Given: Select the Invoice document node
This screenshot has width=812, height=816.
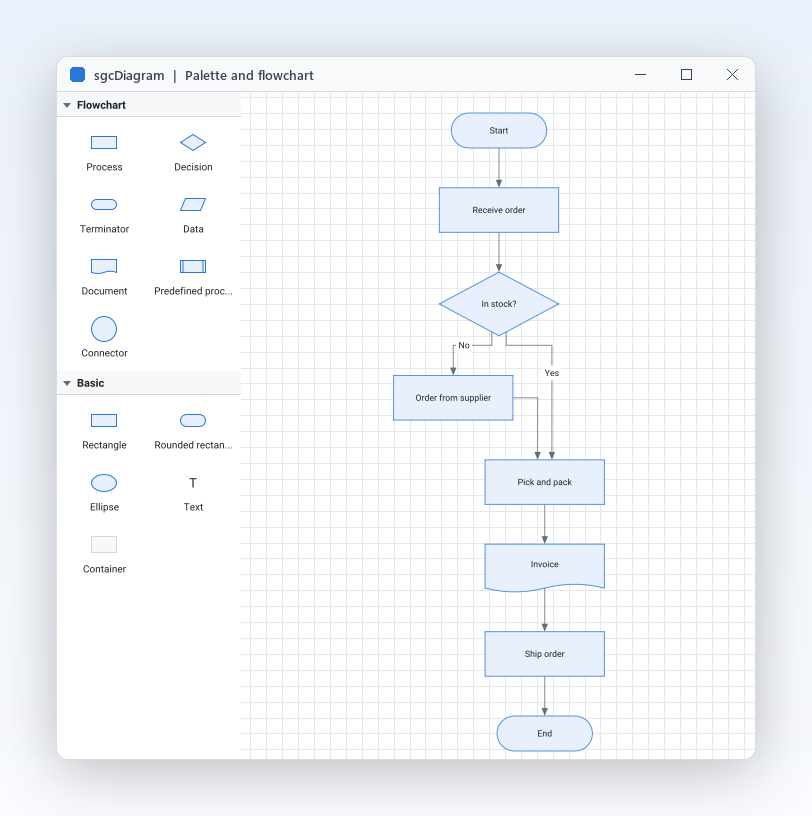Looking at the screenshot, I should pyautogui.click(x=544, y=567).
